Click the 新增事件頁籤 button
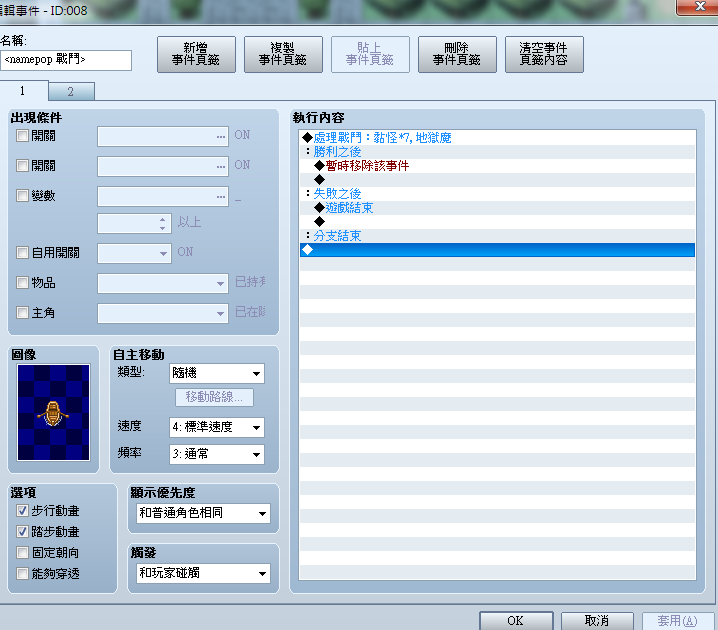The image size is (718, 630). point(196,54)
